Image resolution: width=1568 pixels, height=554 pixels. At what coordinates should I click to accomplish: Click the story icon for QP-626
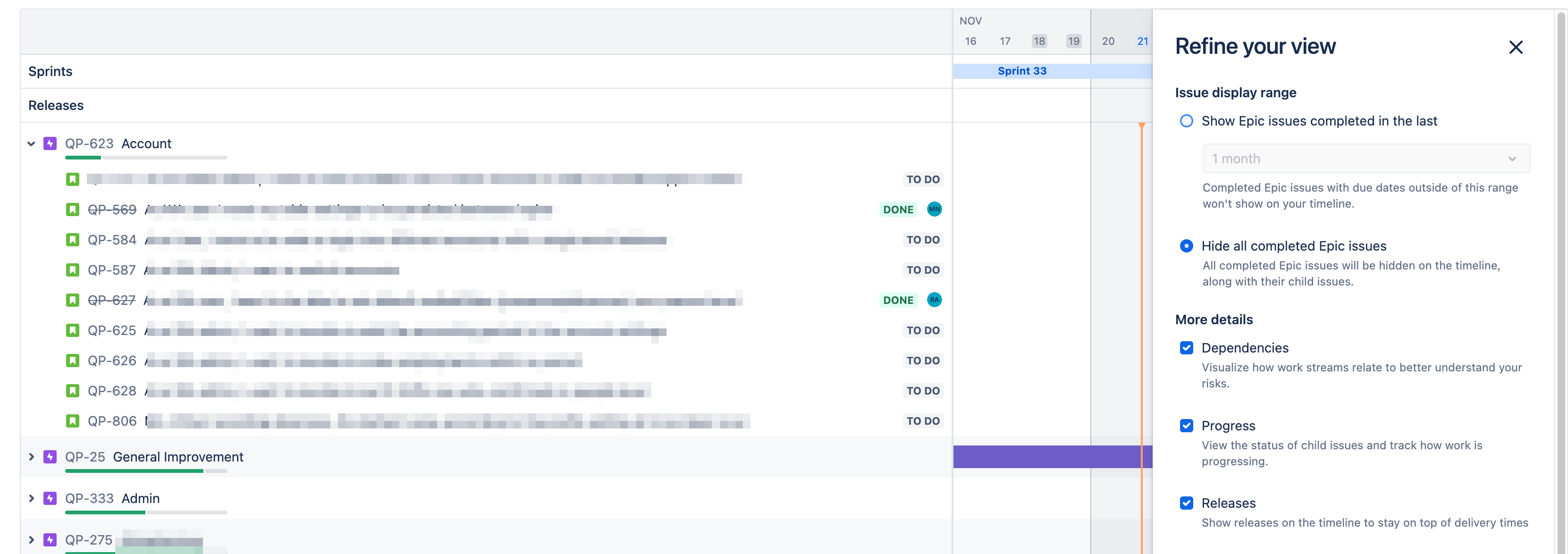(72, 361)
